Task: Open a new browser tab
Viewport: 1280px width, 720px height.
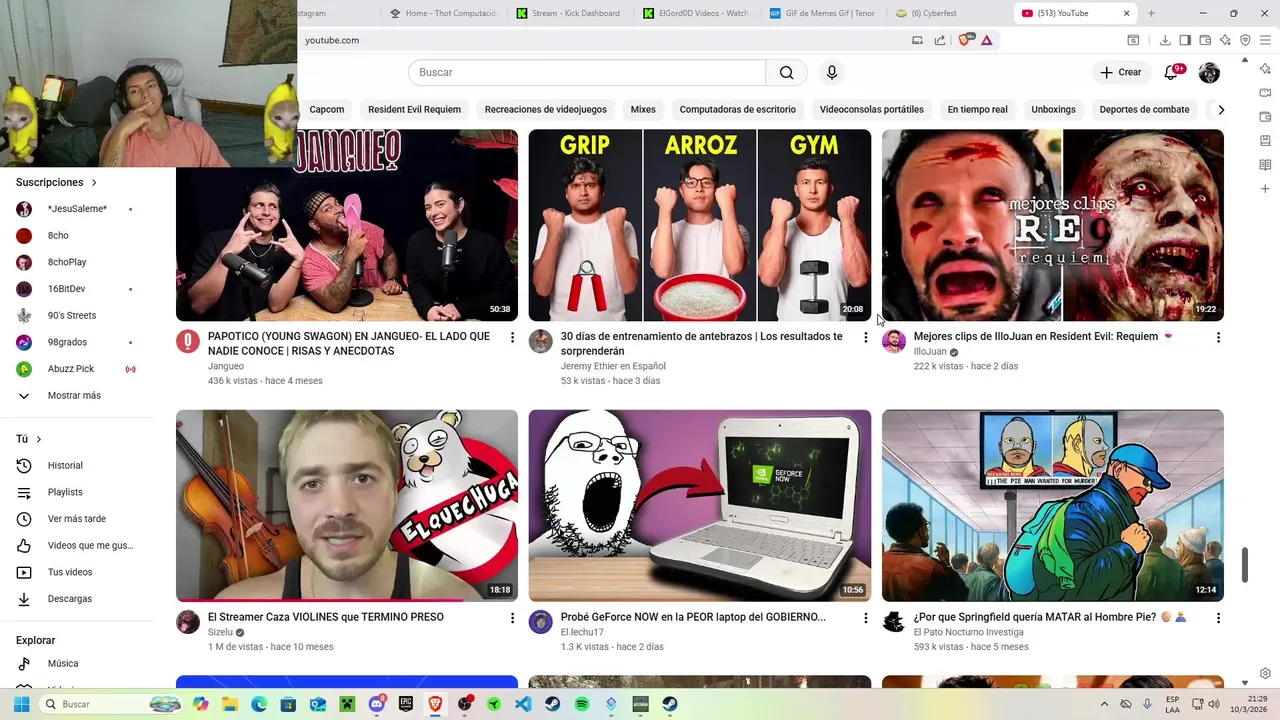Action: [x=1151, y=13]
